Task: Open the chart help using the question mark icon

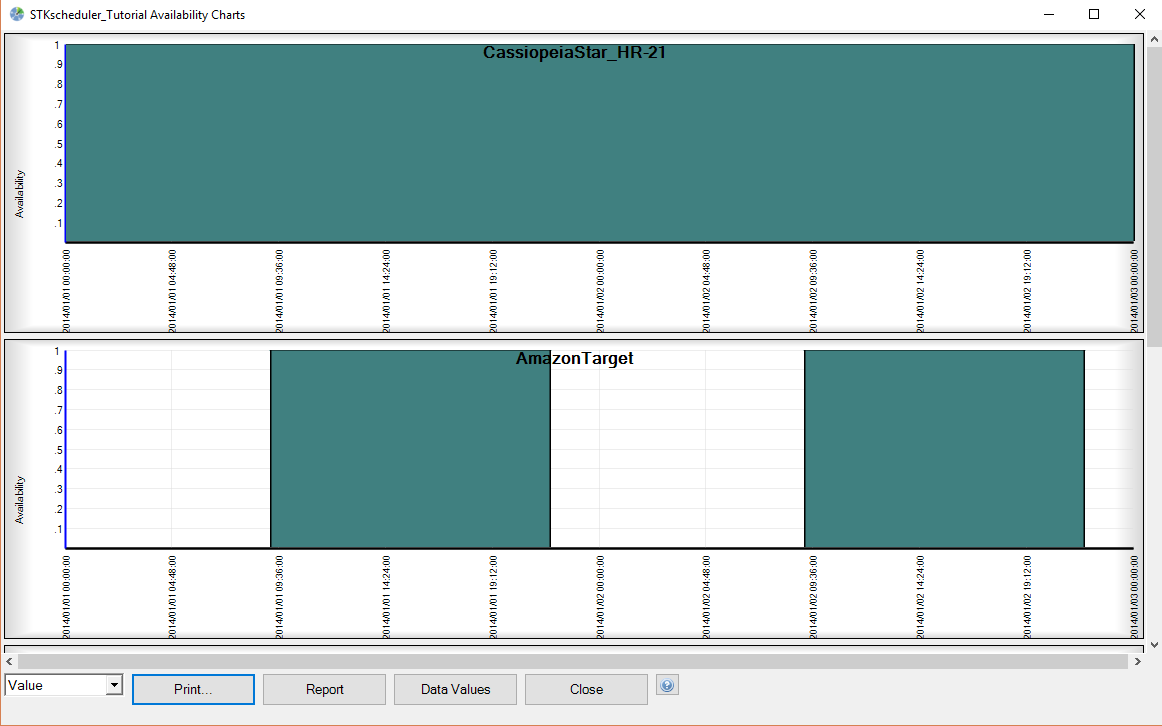Action: (x=667, y=685)
